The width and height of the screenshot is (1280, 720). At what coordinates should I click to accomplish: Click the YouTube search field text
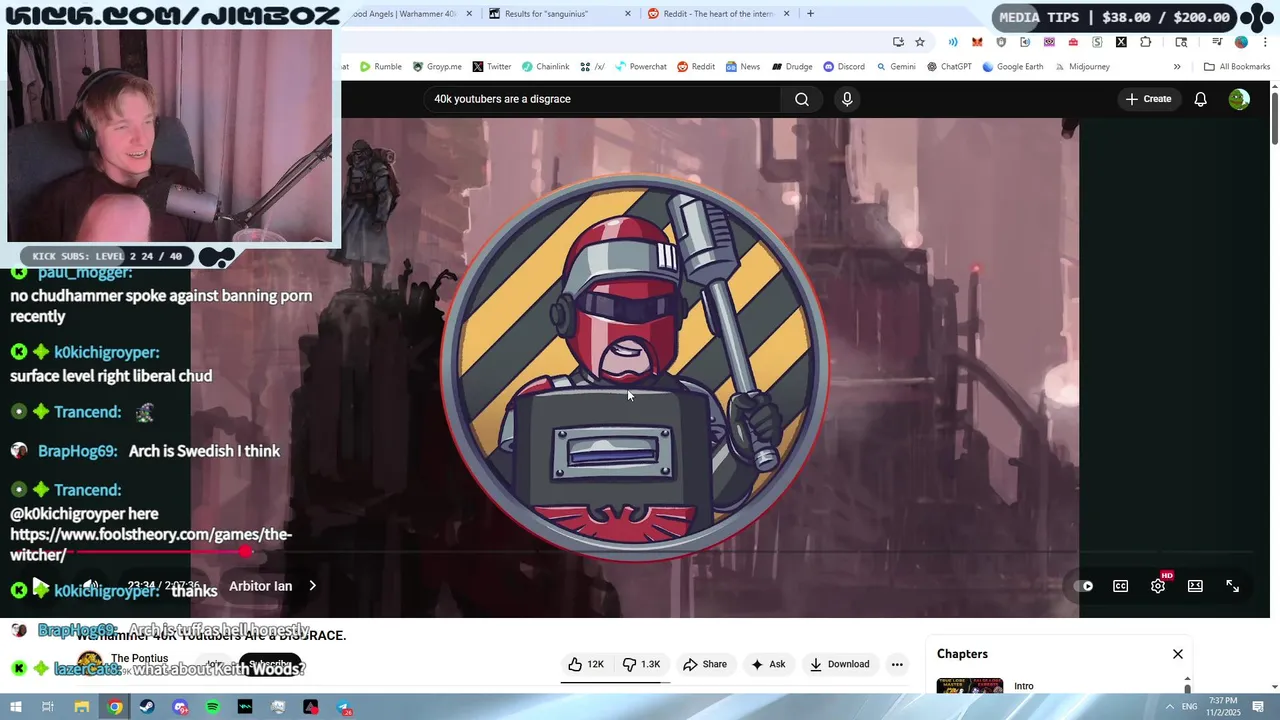click(x=502, y=99)
